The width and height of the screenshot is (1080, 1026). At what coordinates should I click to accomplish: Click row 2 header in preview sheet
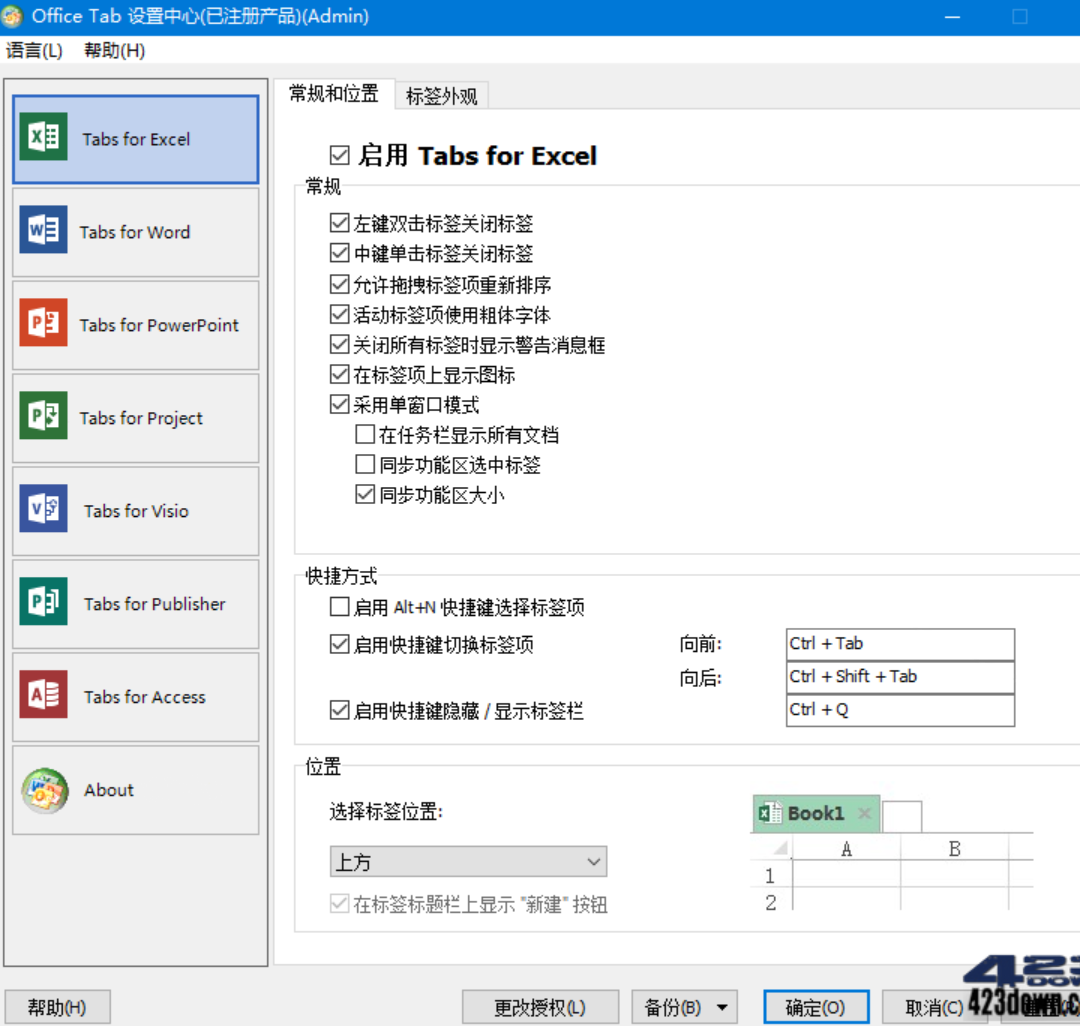770,902
